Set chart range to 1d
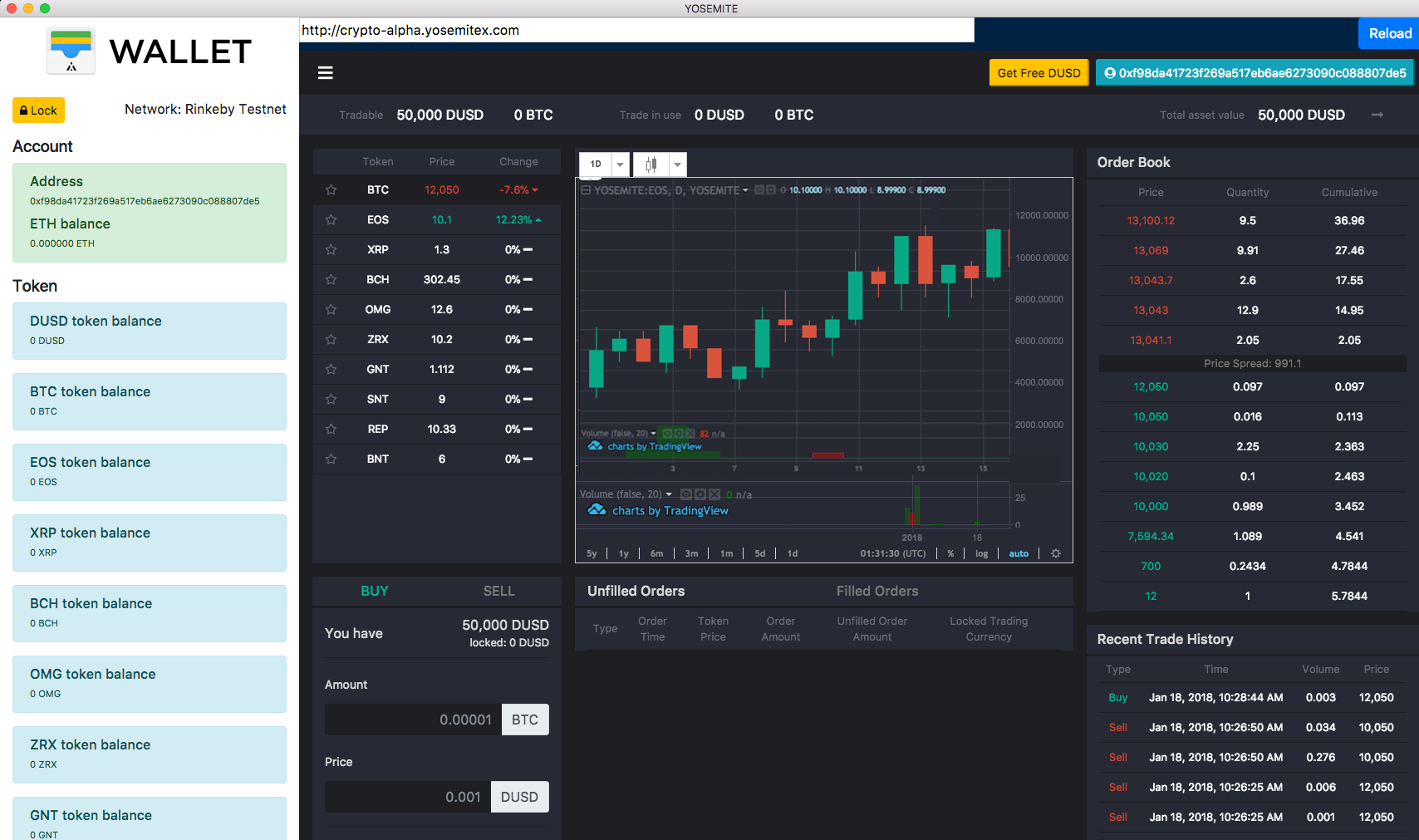 click(793, 553)
